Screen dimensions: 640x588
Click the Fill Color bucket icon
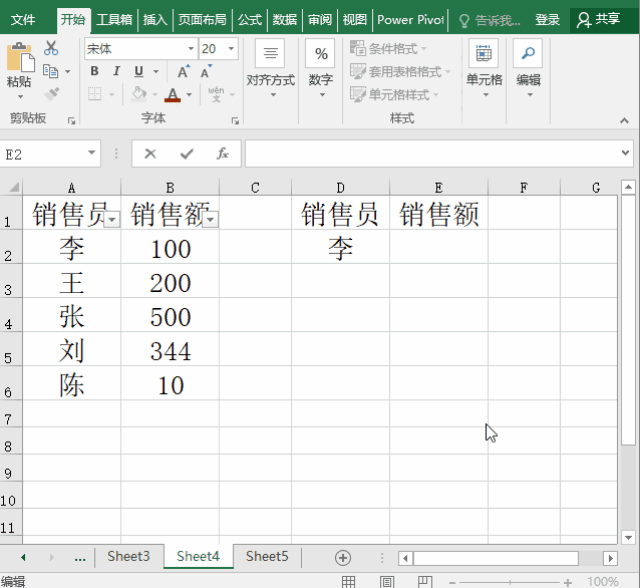click(139, 94)
